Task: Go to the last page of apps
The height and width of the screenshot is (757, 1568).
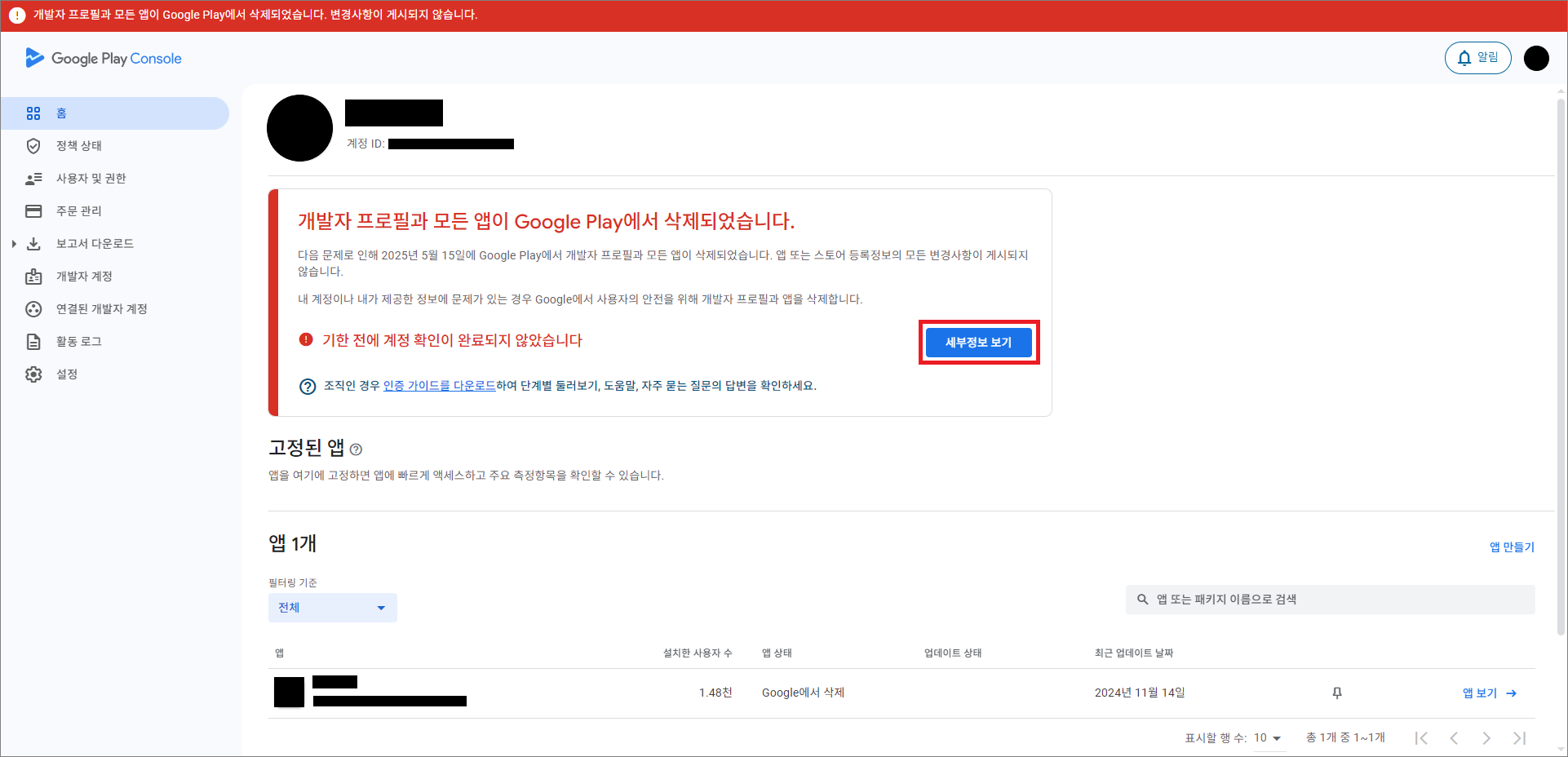Action: pyautogui.click(x=1519, y=738)
